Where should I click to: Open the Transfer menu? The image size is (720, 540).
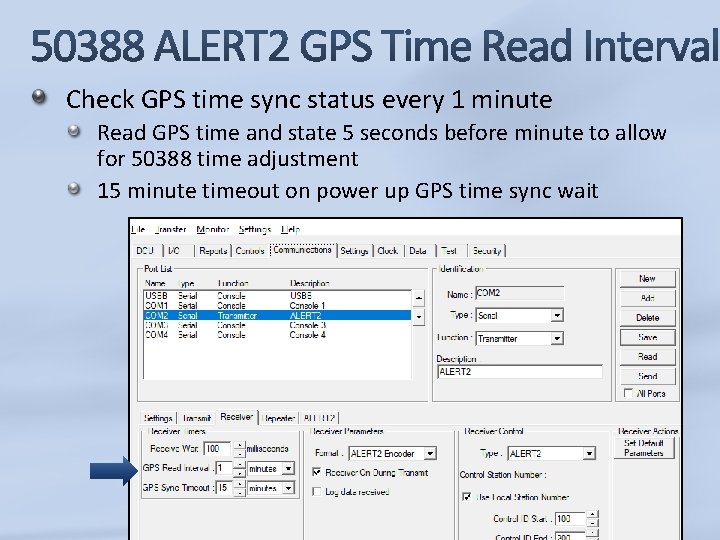(x=170, y=229)
